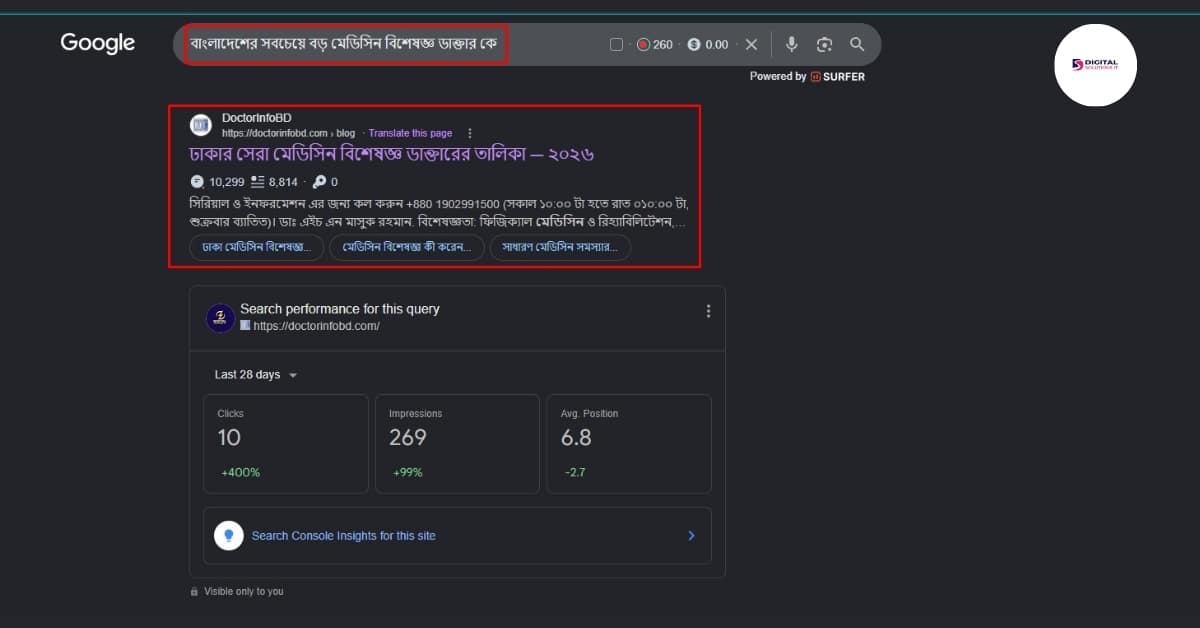Open the DoctorInfoBD site name
This screenshot has height=628, width=1200.
click(257, 118)
